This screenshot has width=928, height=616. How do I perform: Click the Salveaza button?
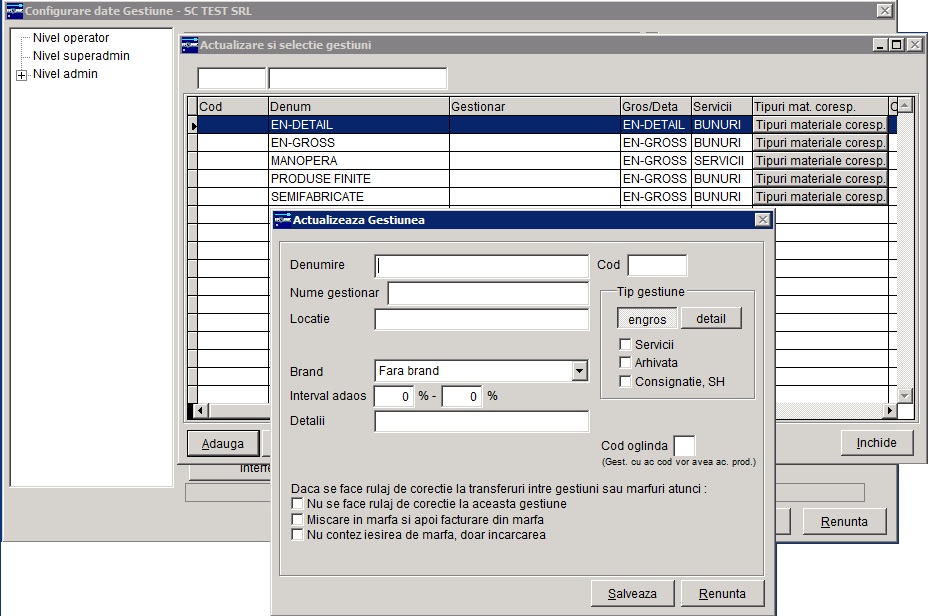pyautogui.click(x=632, y=594)
